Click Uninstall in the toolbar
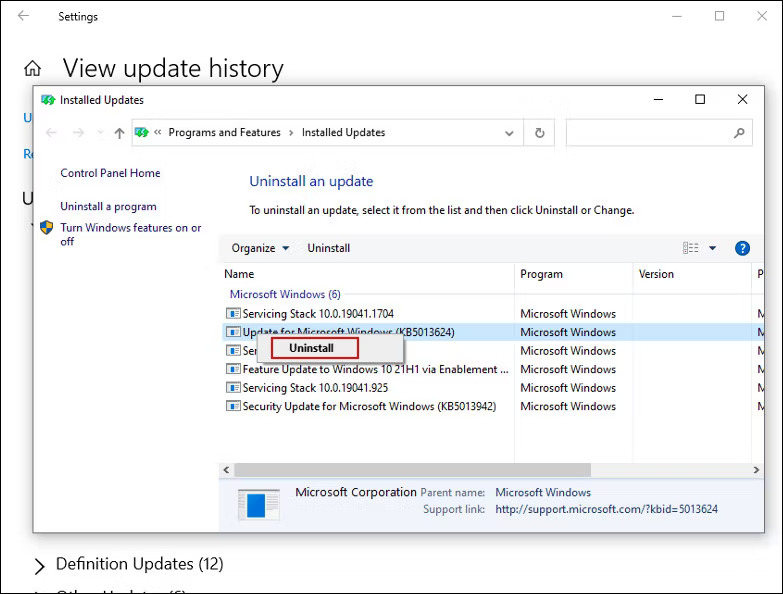Image resolution: width=783 pixels, height=594 pixels. tap(328, 248)
